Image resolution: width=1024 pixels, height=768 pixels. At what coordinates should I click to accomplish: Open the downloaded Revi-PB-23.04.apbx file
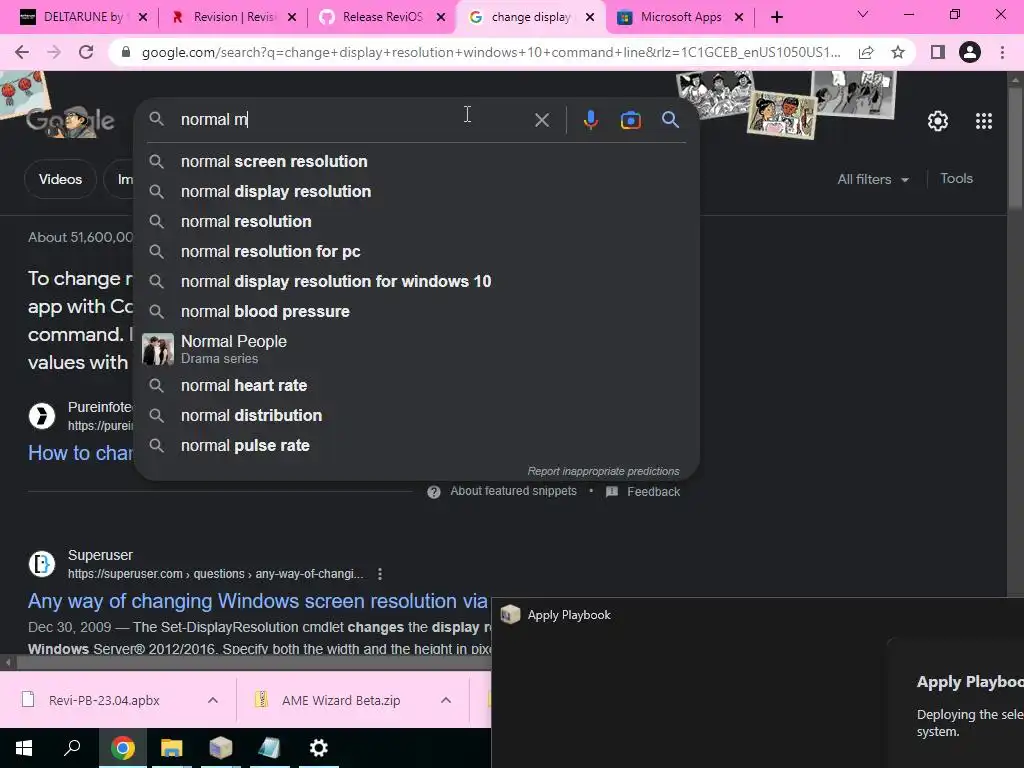point(104,700)
